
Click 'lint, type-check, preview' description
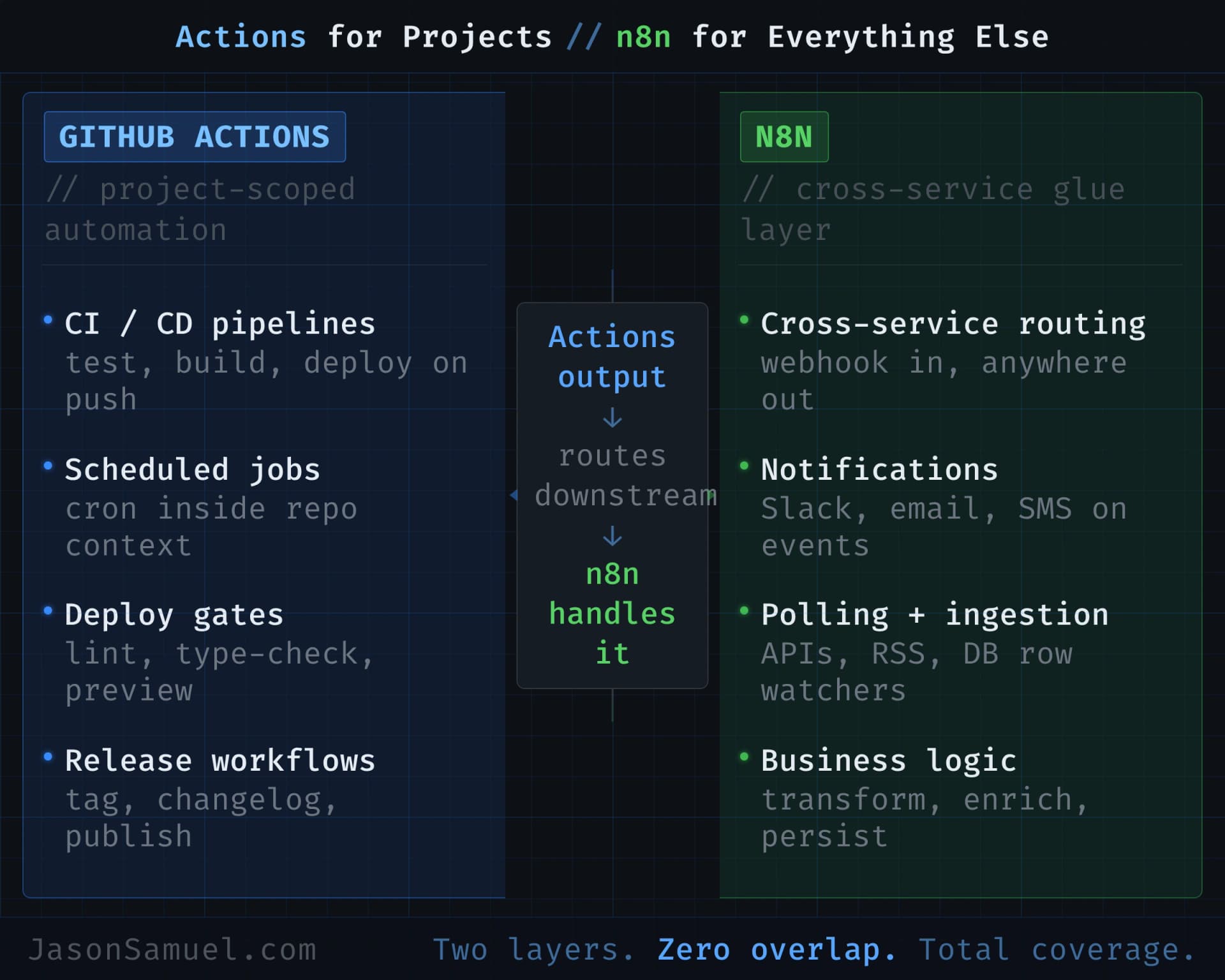(x=219, y=672)
